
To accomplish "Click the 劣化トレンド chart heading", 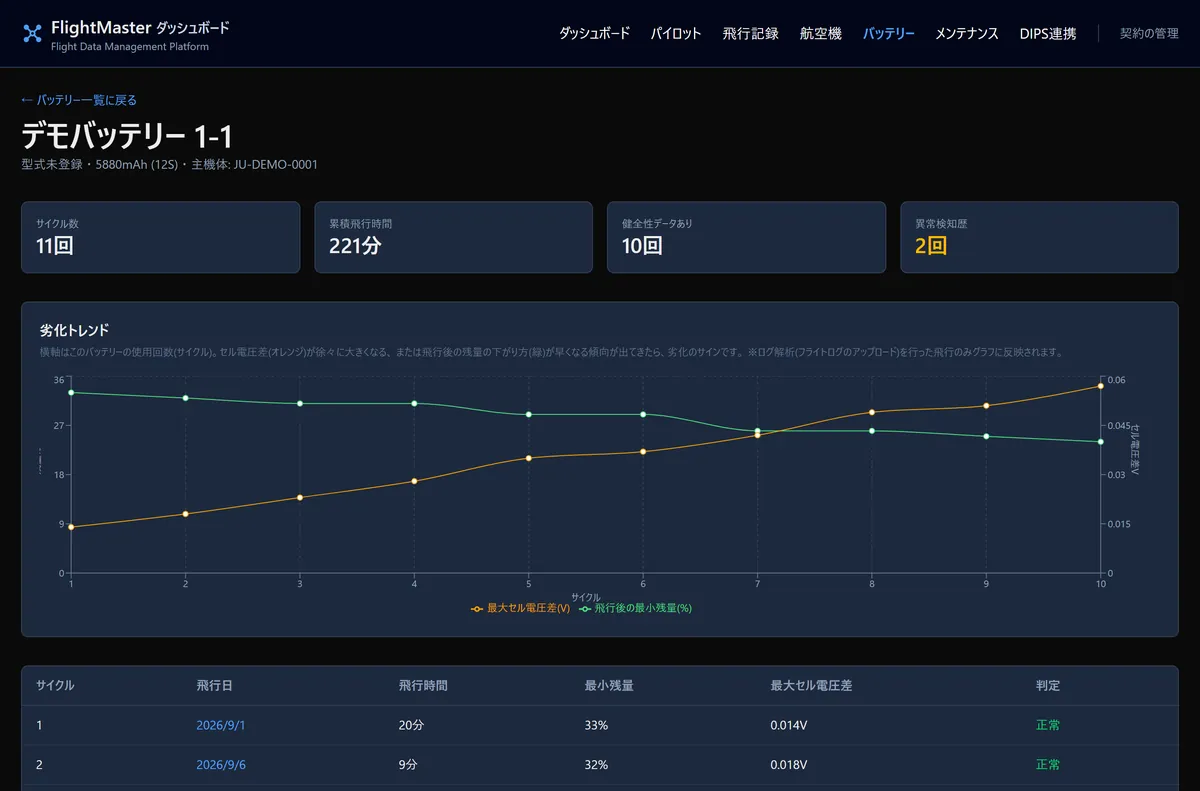I will tap(74, 329).
